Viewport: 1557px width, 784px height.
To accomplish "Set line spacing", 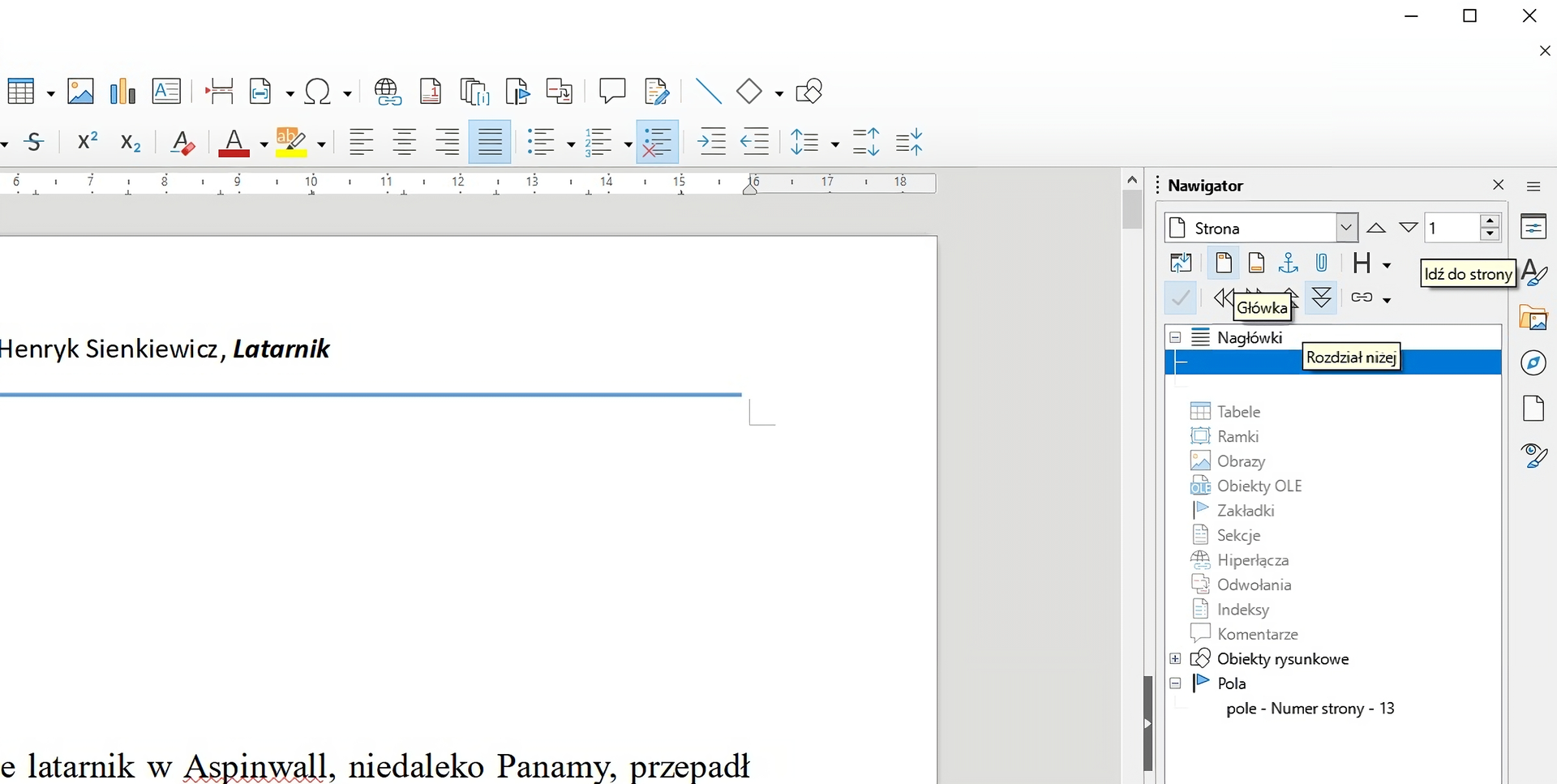I will pos(806,143).
